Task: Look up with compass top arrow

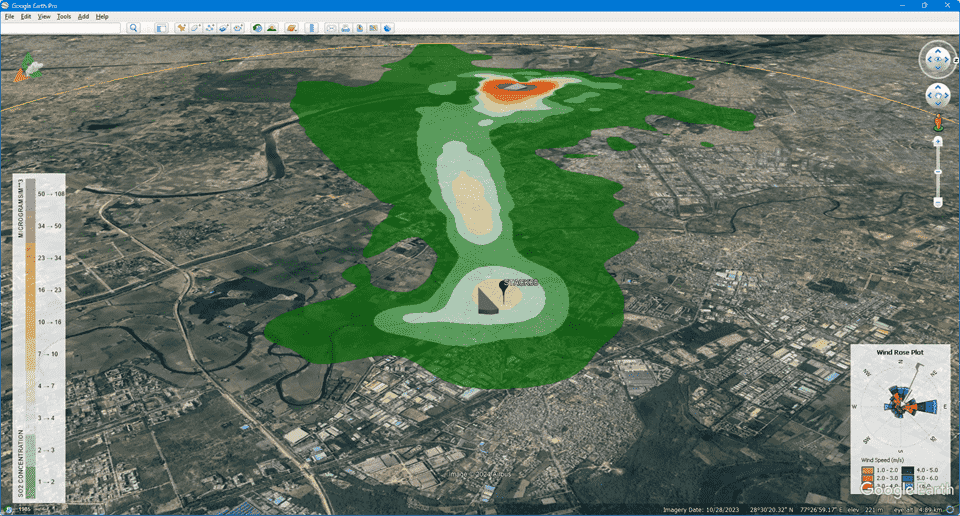Action: 938,51
